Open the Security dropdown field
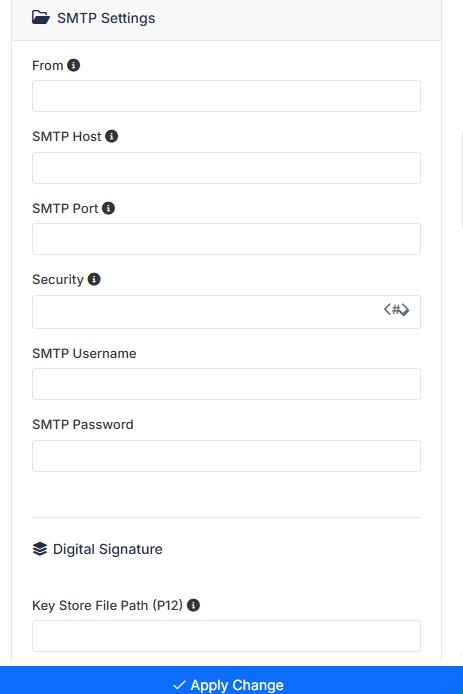 [226, 312]
